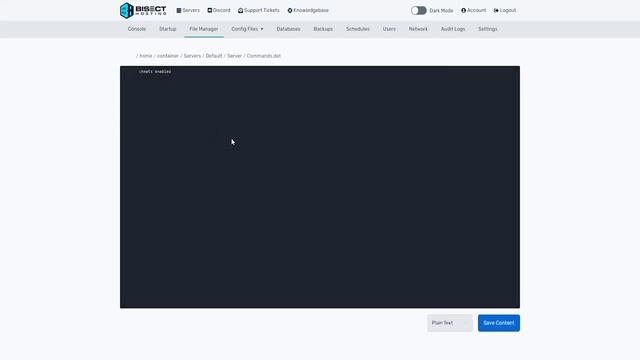Open the Knowledgebase link

tap(308, 10)
